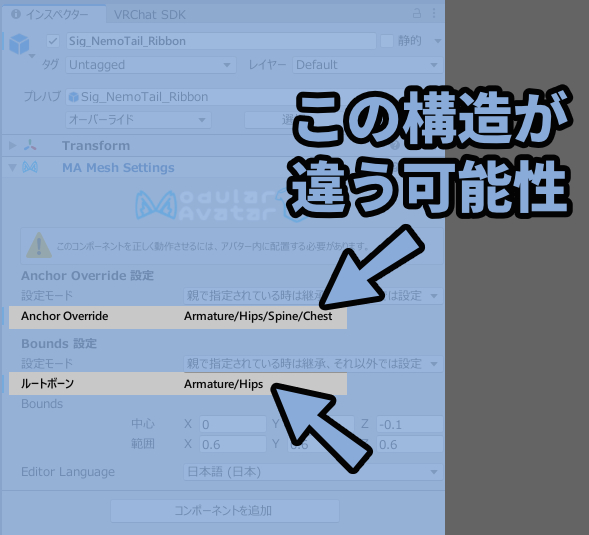Open the オーバーライド overrides dropdown
The height and width of the screenshot is (535, 589).
[138, 120]
